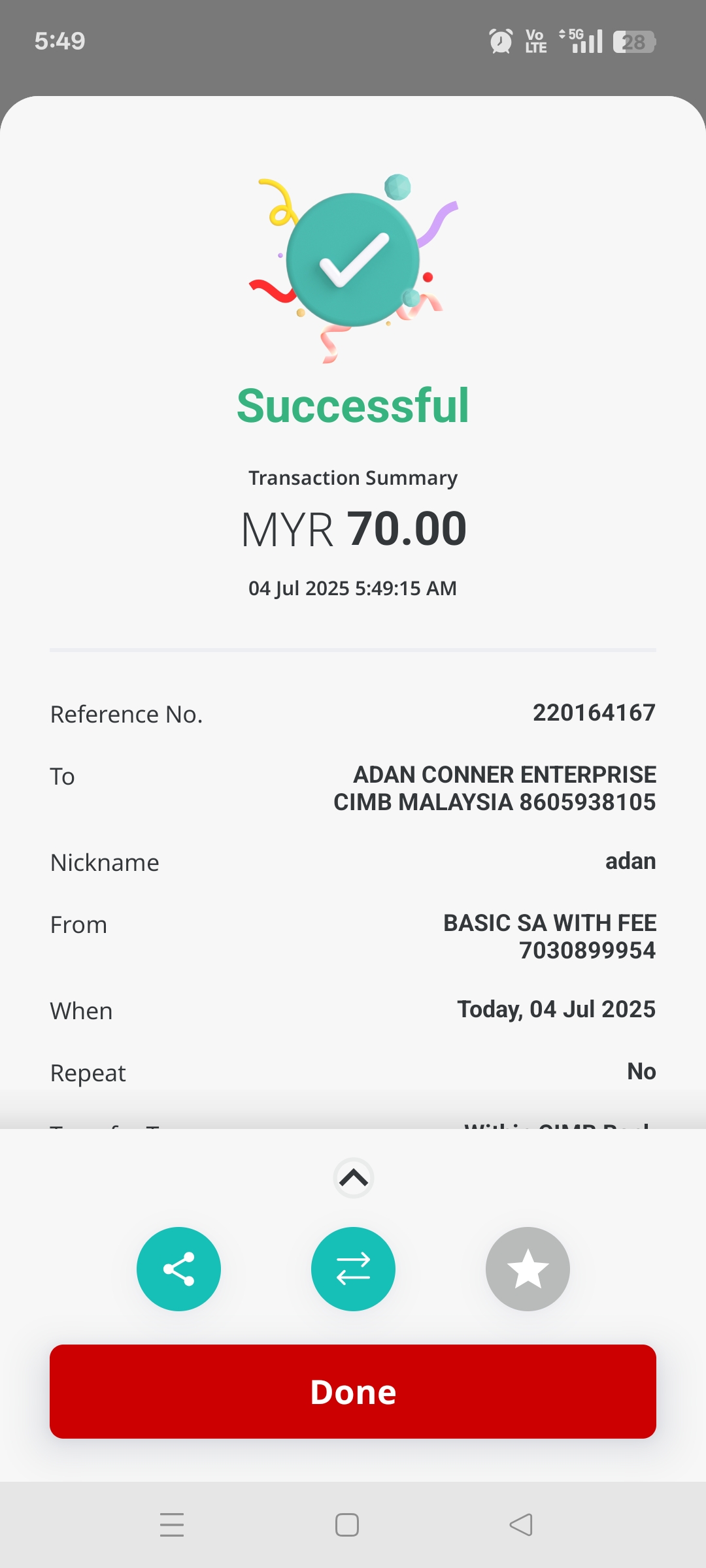The height and width of the screenshot is (1568, 706).
Task: Expand transaction details with up chevron
Action: click(x=353, y=1178)
